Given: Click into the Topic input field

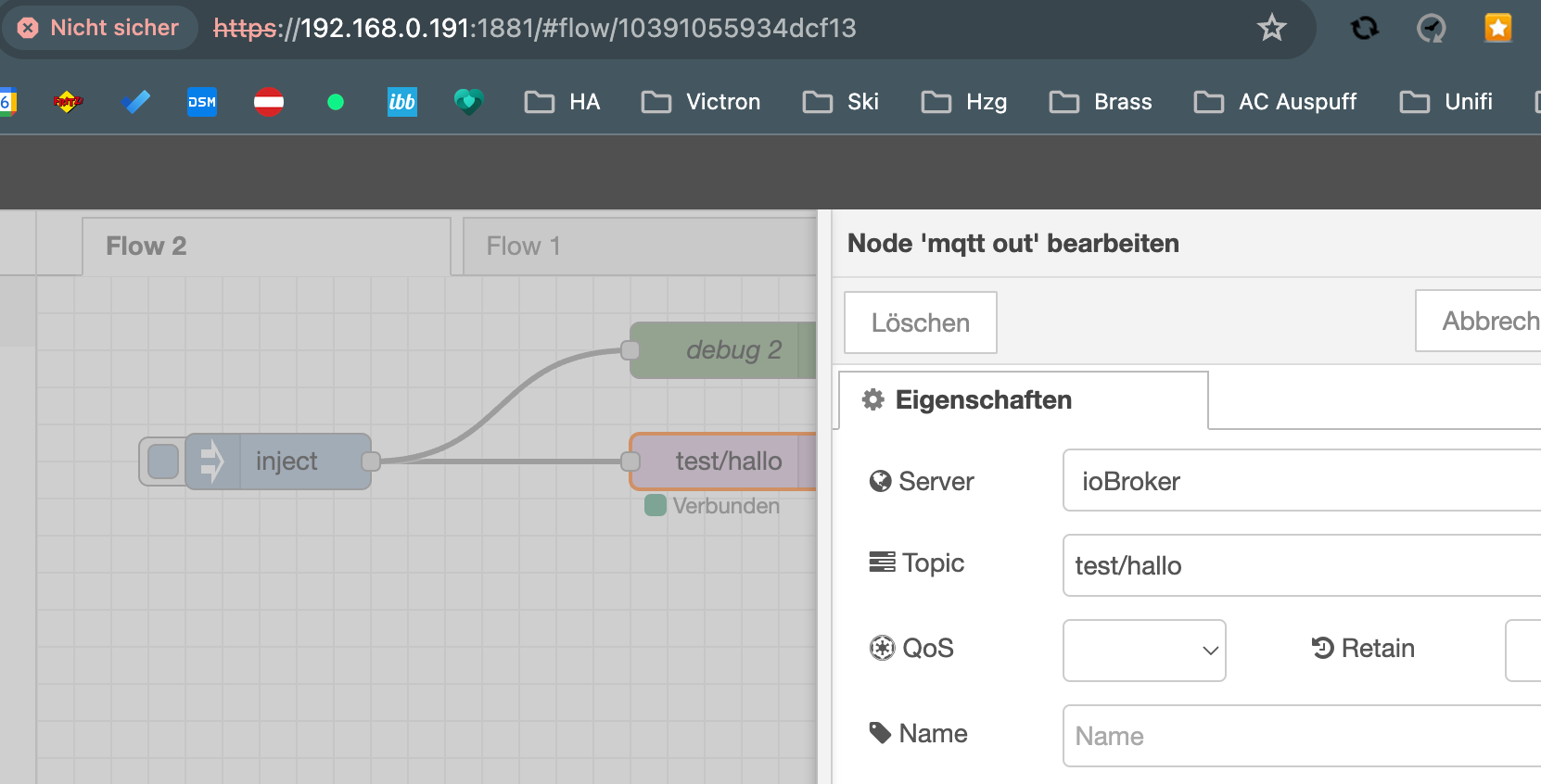Looking at the screenshot, I should point(1298,565).
